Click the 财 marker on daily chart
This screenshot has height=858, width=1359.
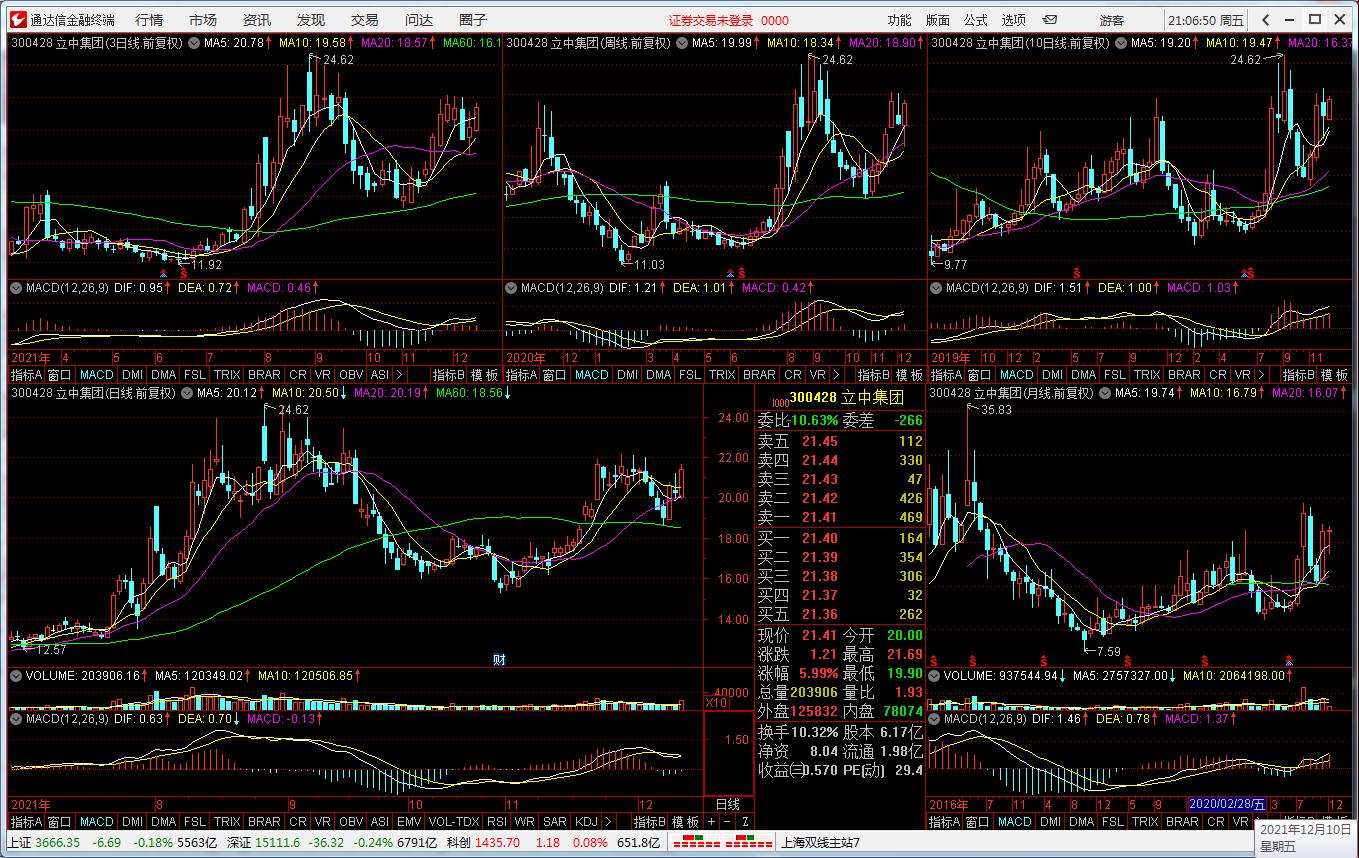pyautogui.click(x=499, y=659)
